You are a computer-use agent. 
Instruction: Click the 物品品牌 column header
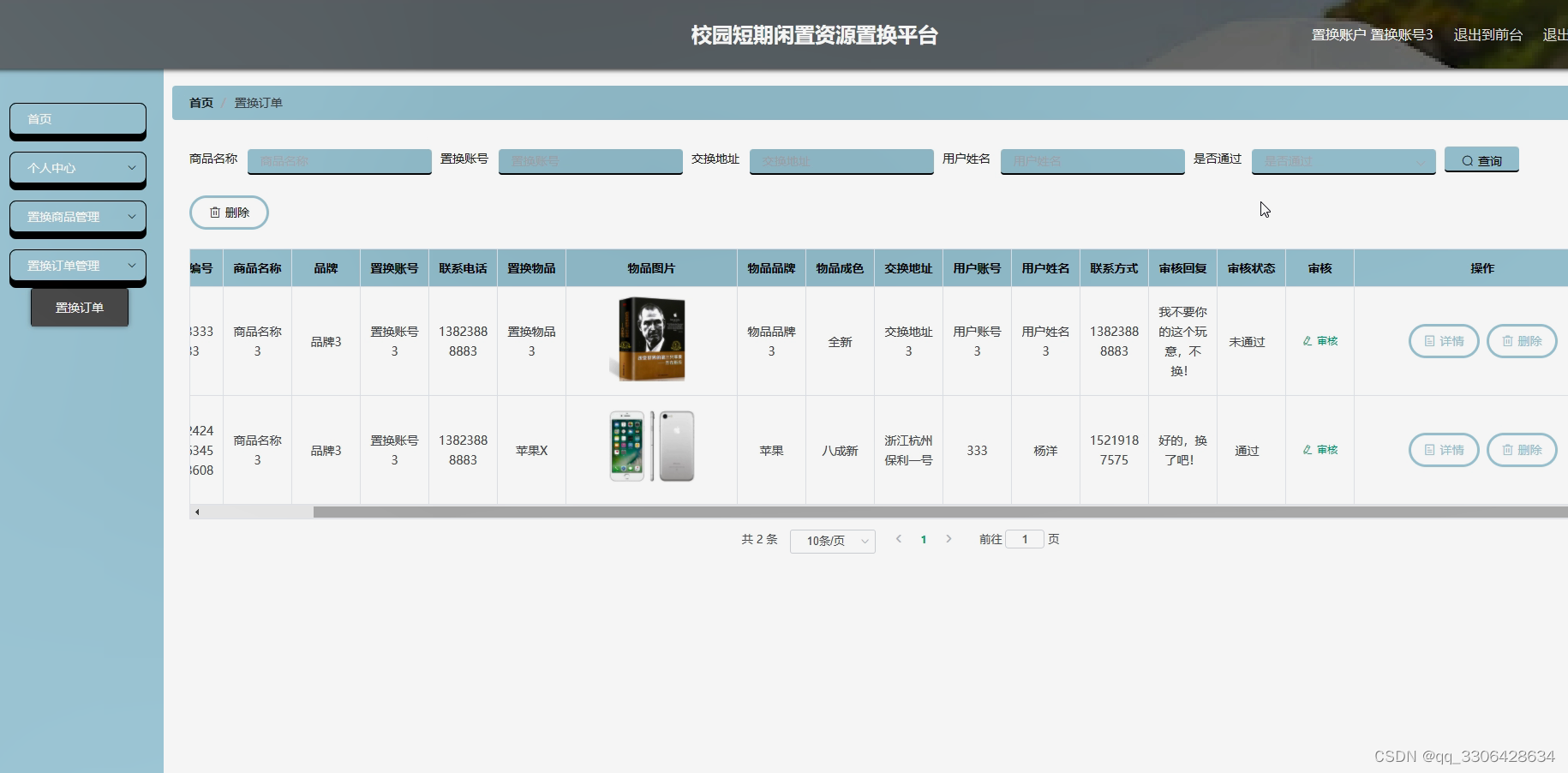[x=771, y=268]
